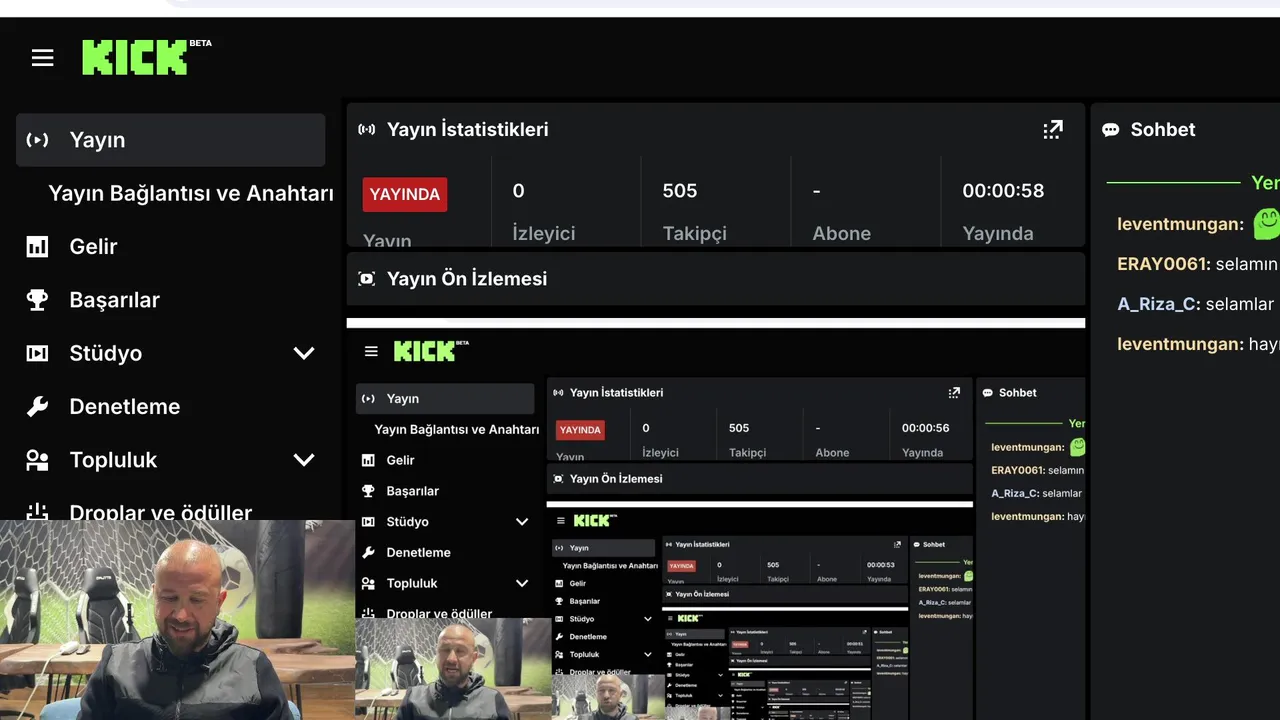Click the Sohbet panel heading
The image size is (1280, 720).
pyautogui.click(x=1163, y=129)
